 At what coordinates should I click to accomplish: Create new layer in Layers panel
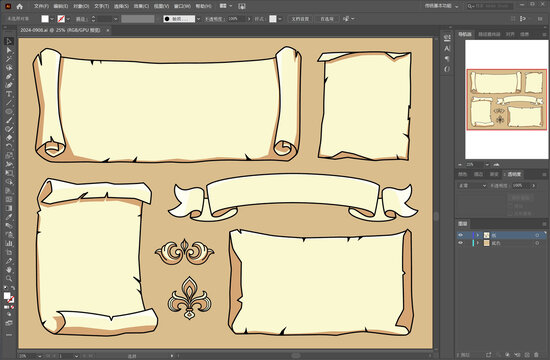[527, 355]
